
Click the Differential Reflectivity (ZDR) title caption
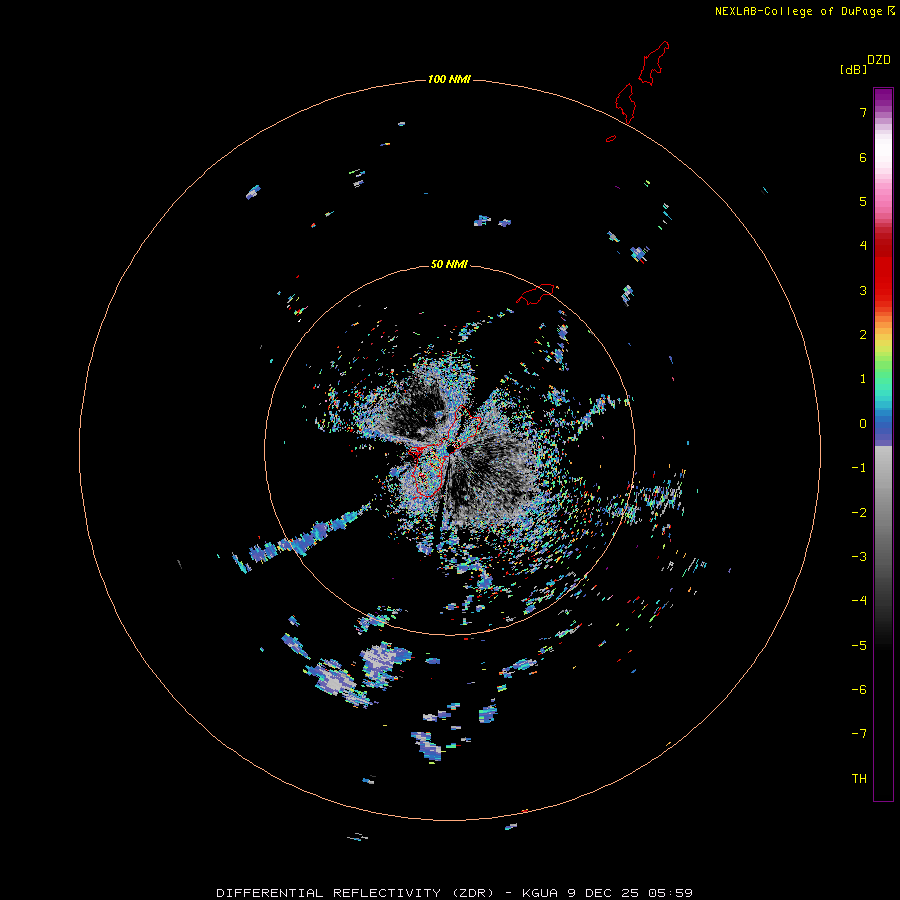tap(454, 893)
